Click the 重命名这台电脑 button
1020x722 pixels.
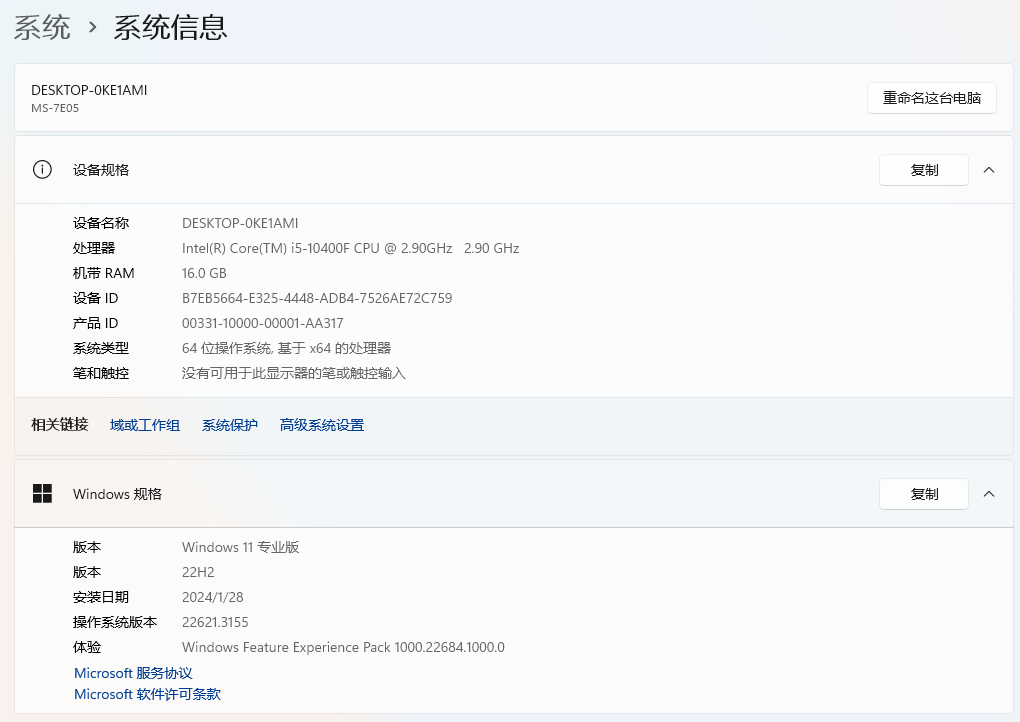(x=932, y=98)
